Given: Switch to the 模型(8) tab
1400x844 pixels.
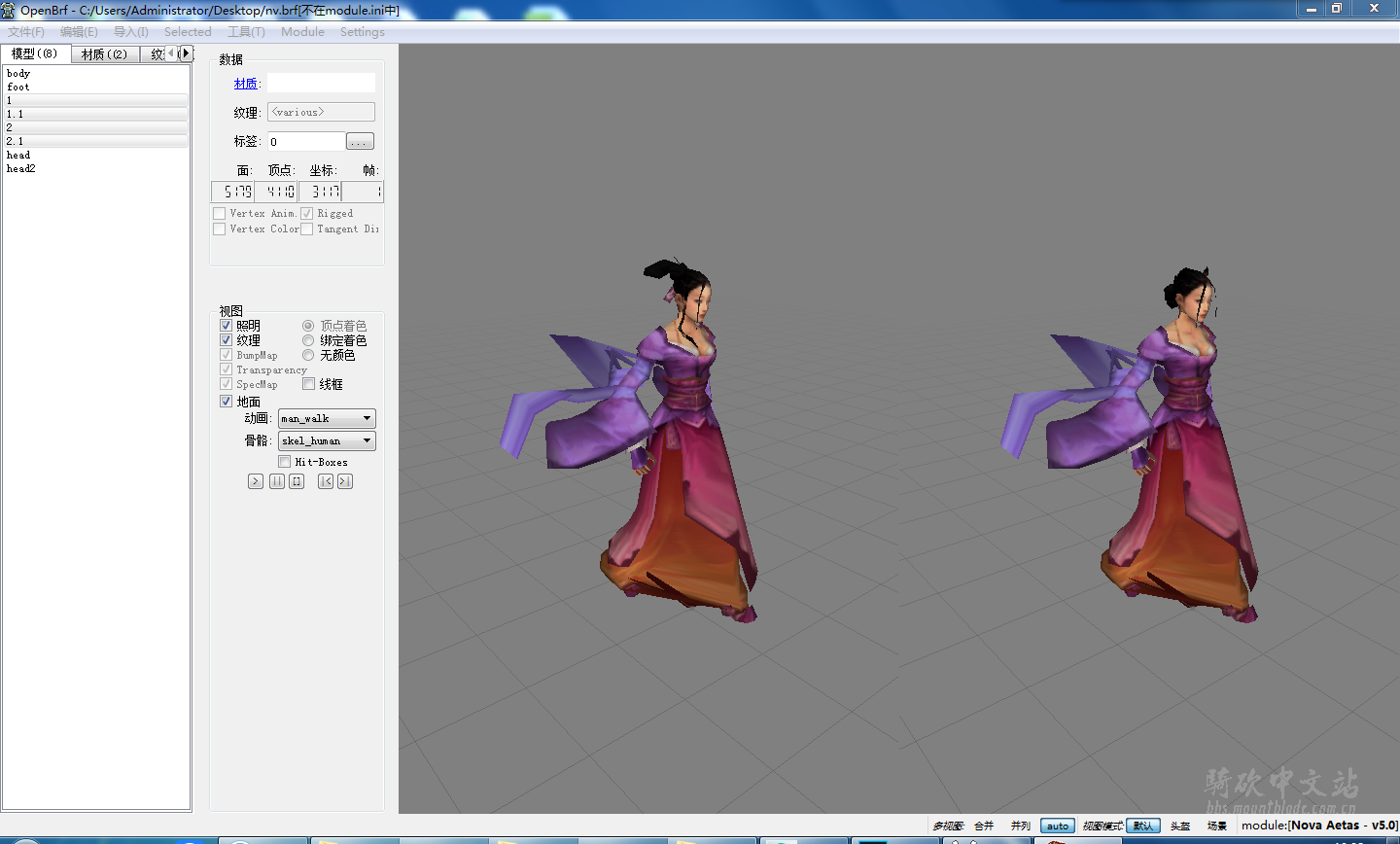Looking at the screenshot, I should pos(35,53).
